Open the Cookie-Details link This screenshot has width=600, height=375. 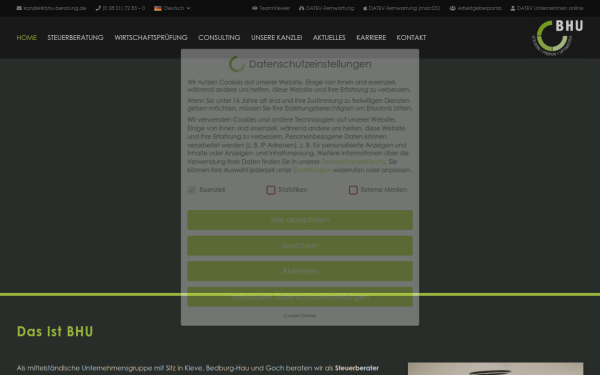click(300, 316)
